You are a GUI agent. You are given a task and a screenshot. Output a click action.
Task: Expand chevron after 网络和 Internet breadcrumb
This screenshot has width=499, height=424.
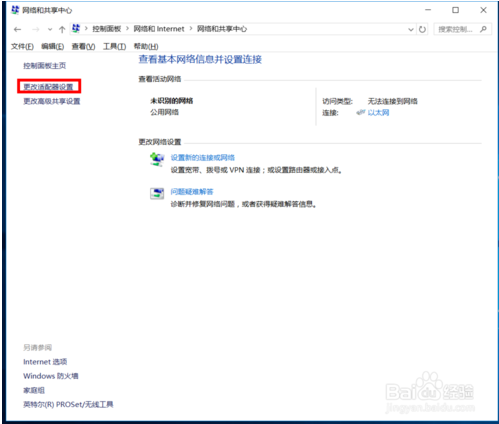point(191,29)
